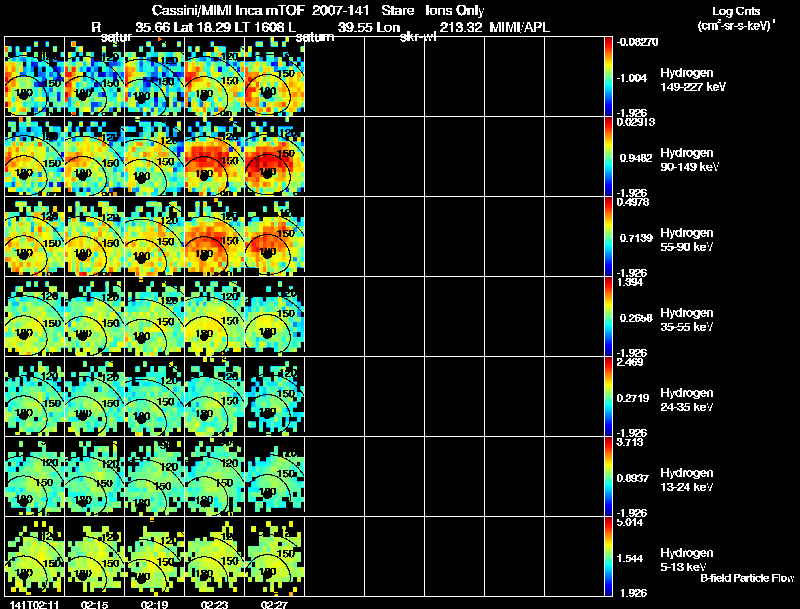Click the 'Hydrogen 55-90 keV' label
Screen dimensions: 800x609
point(687,240)
